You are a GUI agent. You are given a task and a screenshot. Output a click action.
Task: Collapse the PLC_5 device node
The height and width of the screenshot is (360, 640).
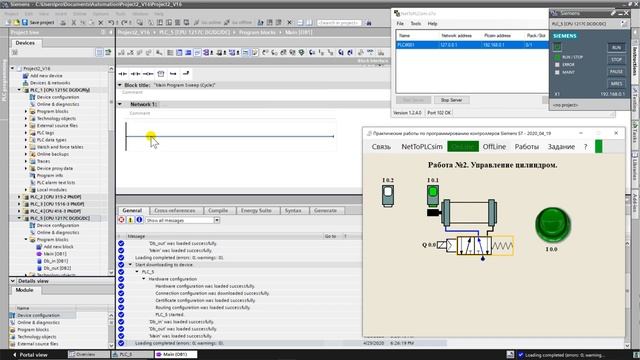(x=19, y=218)
